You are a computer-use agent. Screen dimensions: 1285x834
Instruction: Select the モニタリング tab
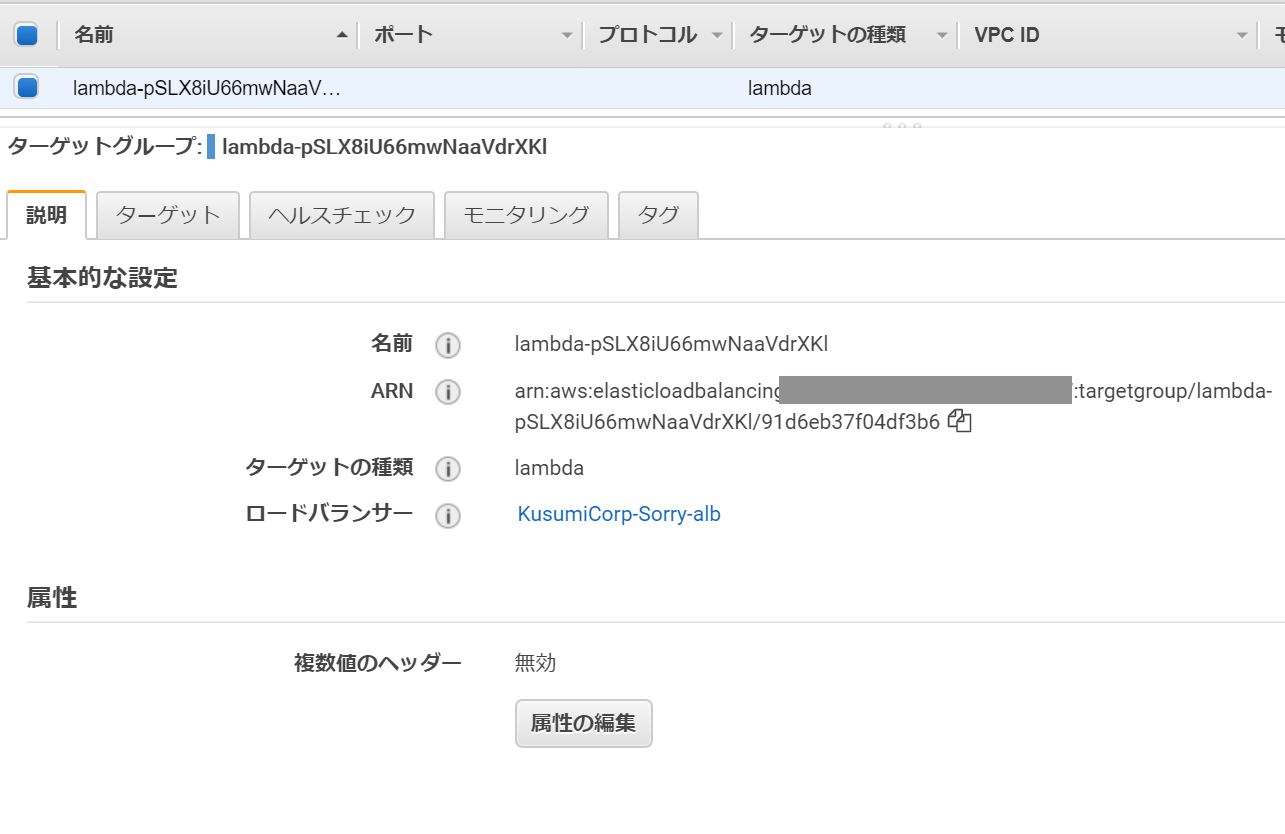click(x=526, y=214)
